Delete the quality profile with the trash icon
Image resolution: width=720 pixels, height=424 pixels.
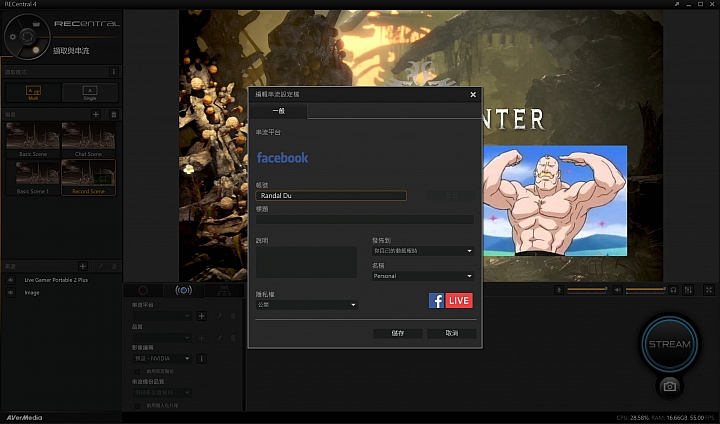[x=233, y=338]
